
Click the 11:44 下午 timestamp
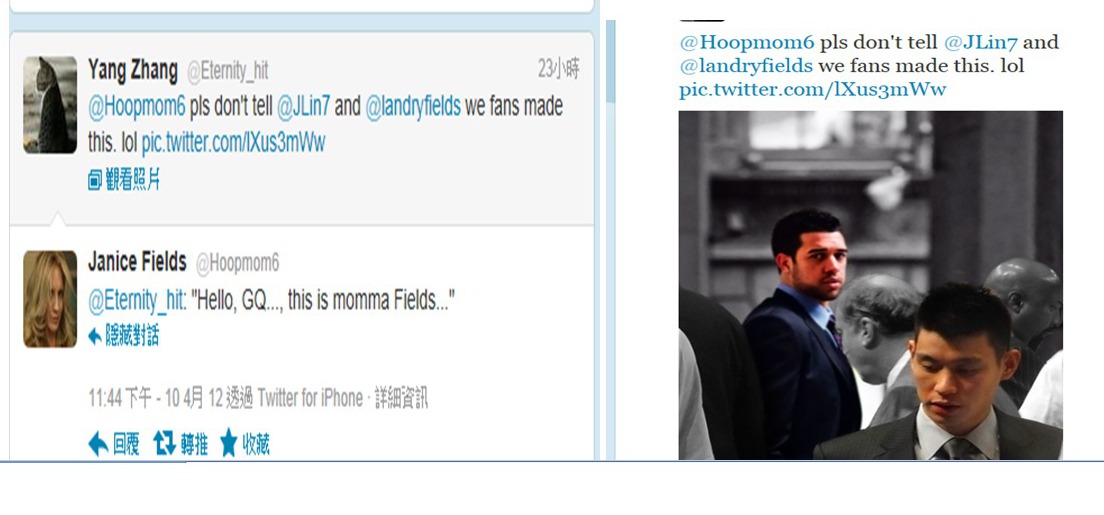click(x=120, y=399)
